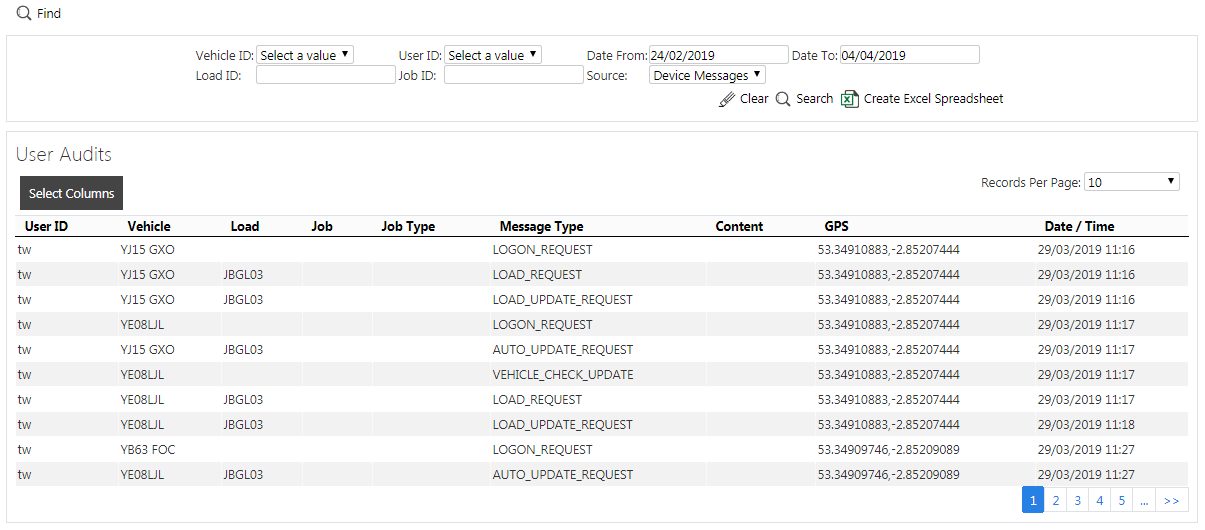
Task: Click the ellipsis pagination button
Action: [x=1144, y=500]
